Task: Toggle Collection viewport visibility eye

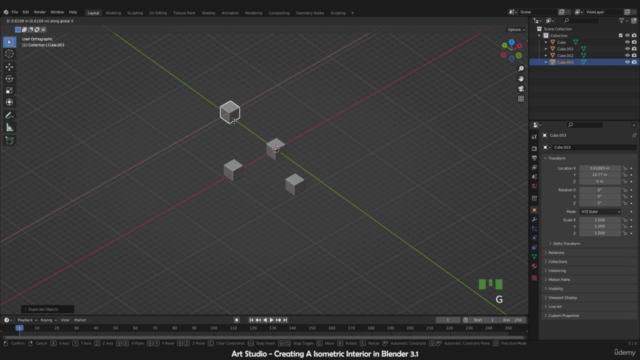Action: click(x=627, y=36)
